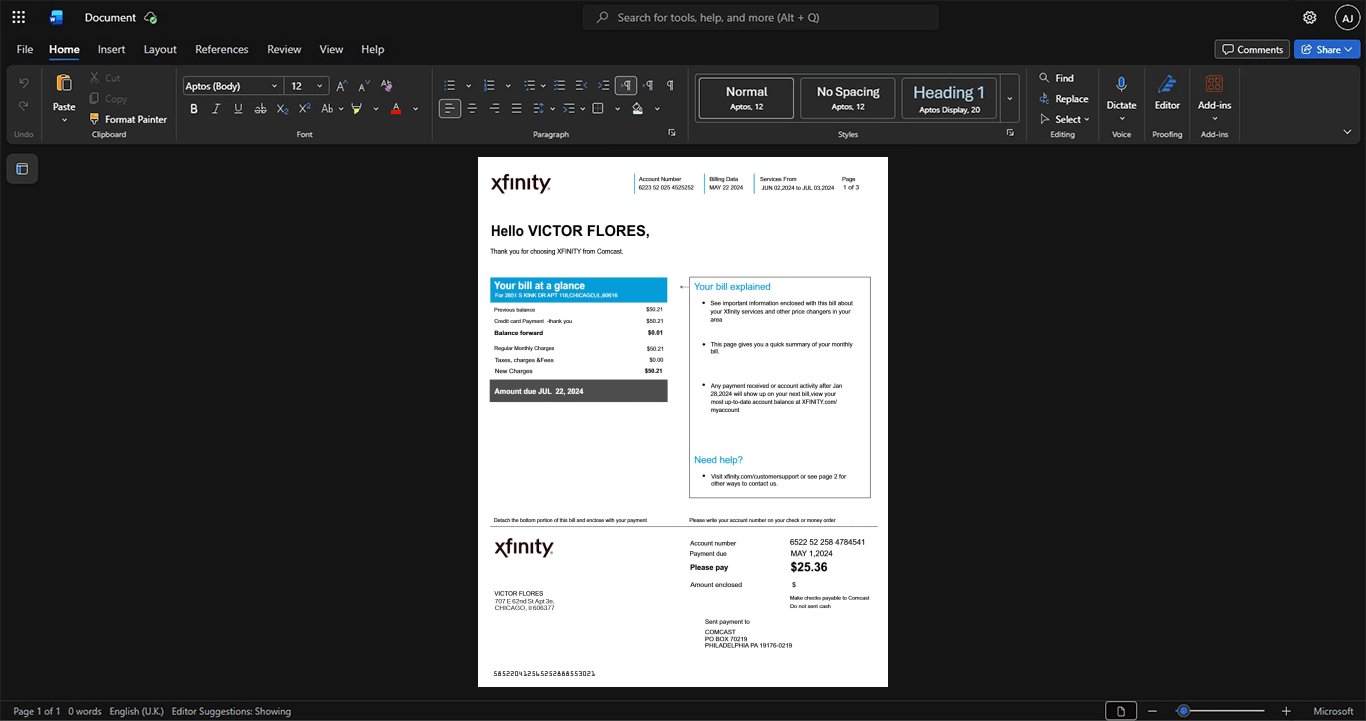Click Replace in Editing group
Viewport: 1366px width, 721px height.
click(x=1064, y=98)
